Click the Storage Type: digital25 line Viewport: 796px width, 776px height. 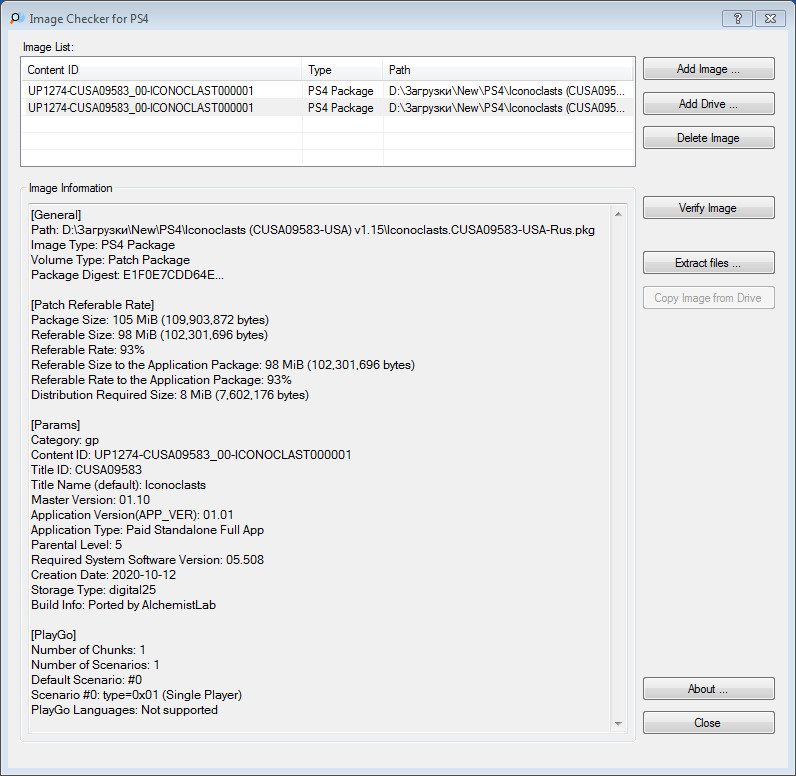click(93, 590)
